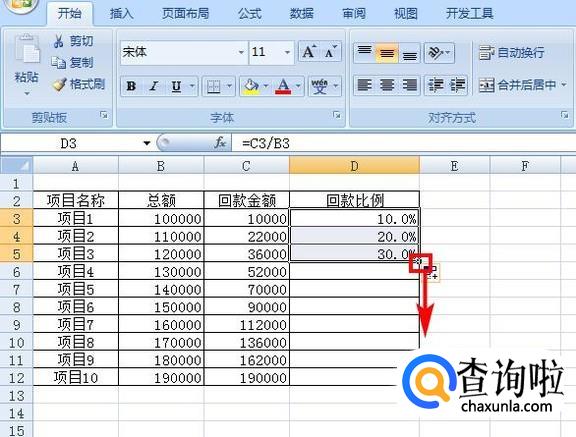Click the 自动换行 wrap text button
This screenshot has height=437, width=576.
(x=511, y=53)
